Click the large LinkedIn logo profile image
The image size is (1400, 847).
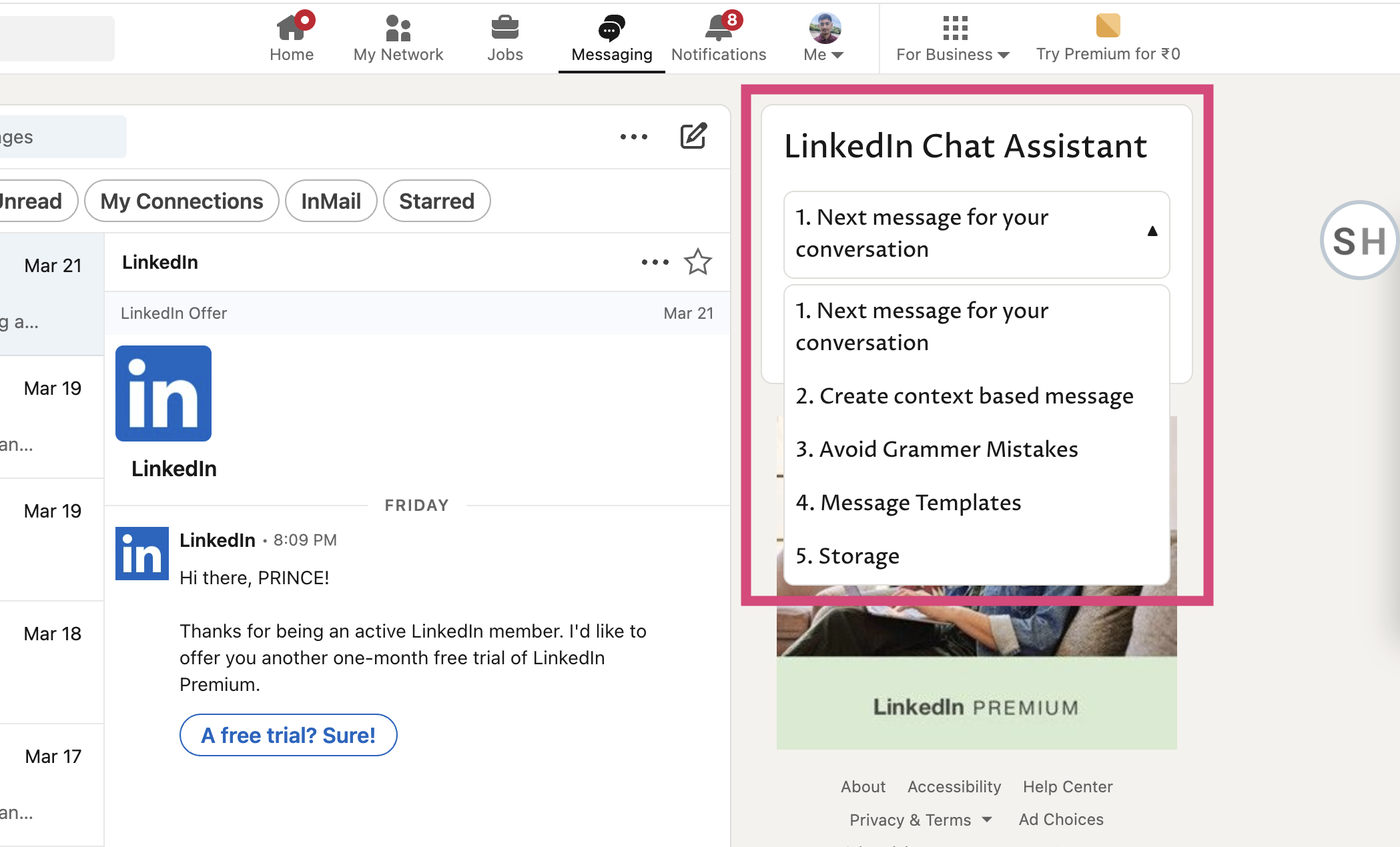tap(163, 393)
